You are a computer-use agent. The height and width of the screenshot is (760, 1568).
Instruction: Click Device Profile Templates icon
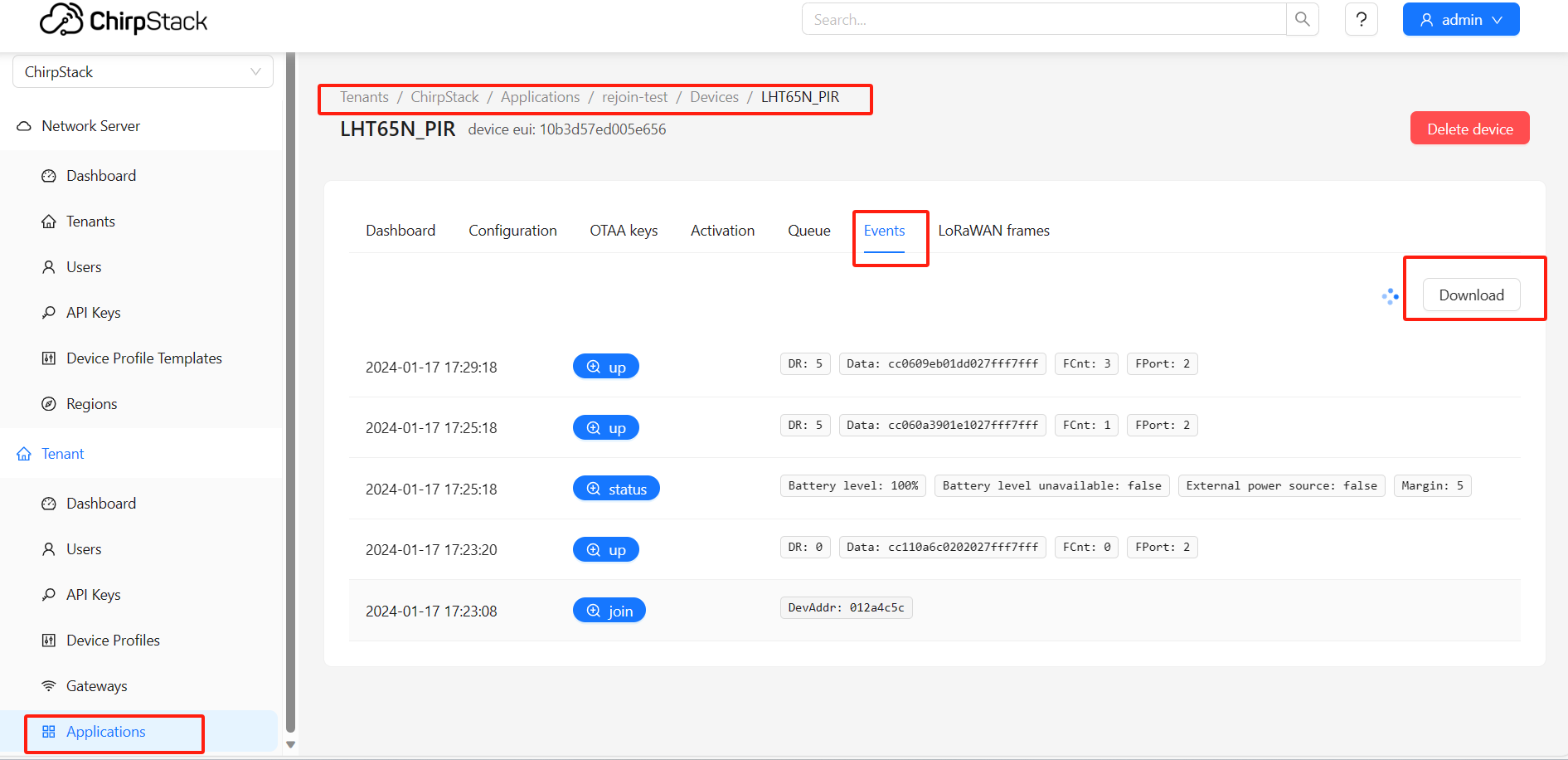point(49,358)
